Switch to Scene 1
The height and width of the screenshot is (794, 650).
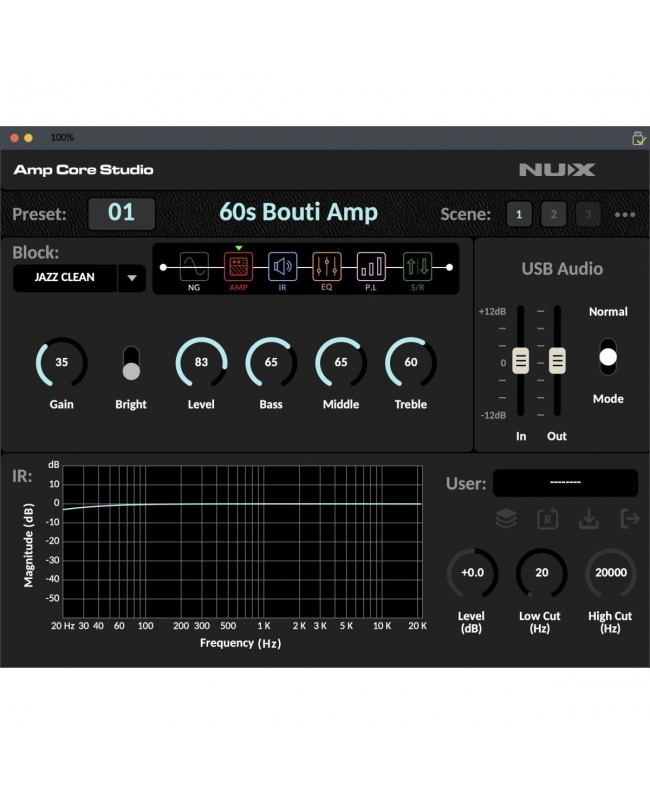click(x=519, y=214)
